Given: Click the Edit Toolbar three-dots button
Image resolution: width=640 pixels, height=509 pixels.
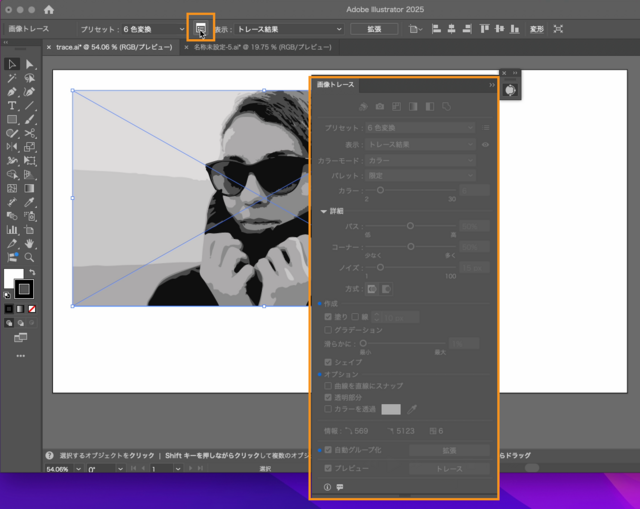Looking at the screenshot, I should (20, 356).
